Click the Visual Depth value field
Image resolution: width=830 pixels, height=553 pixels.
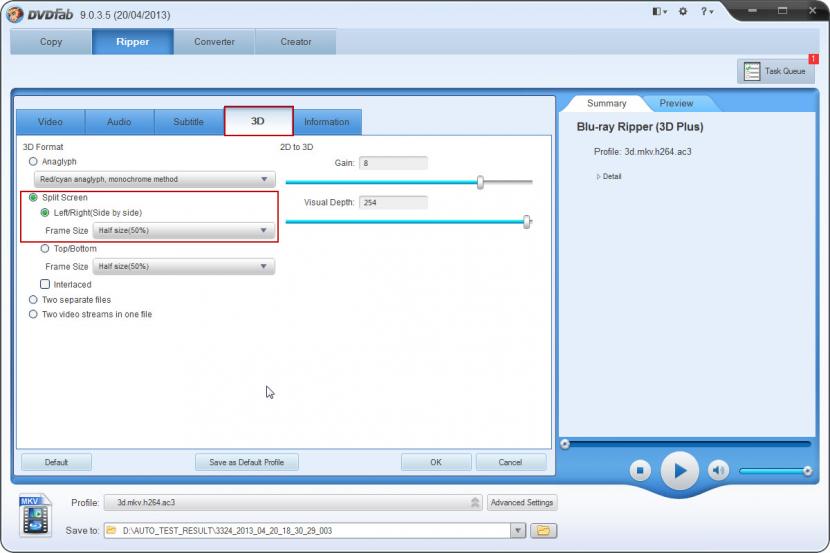pyautogui.click(x=393, y=202)
